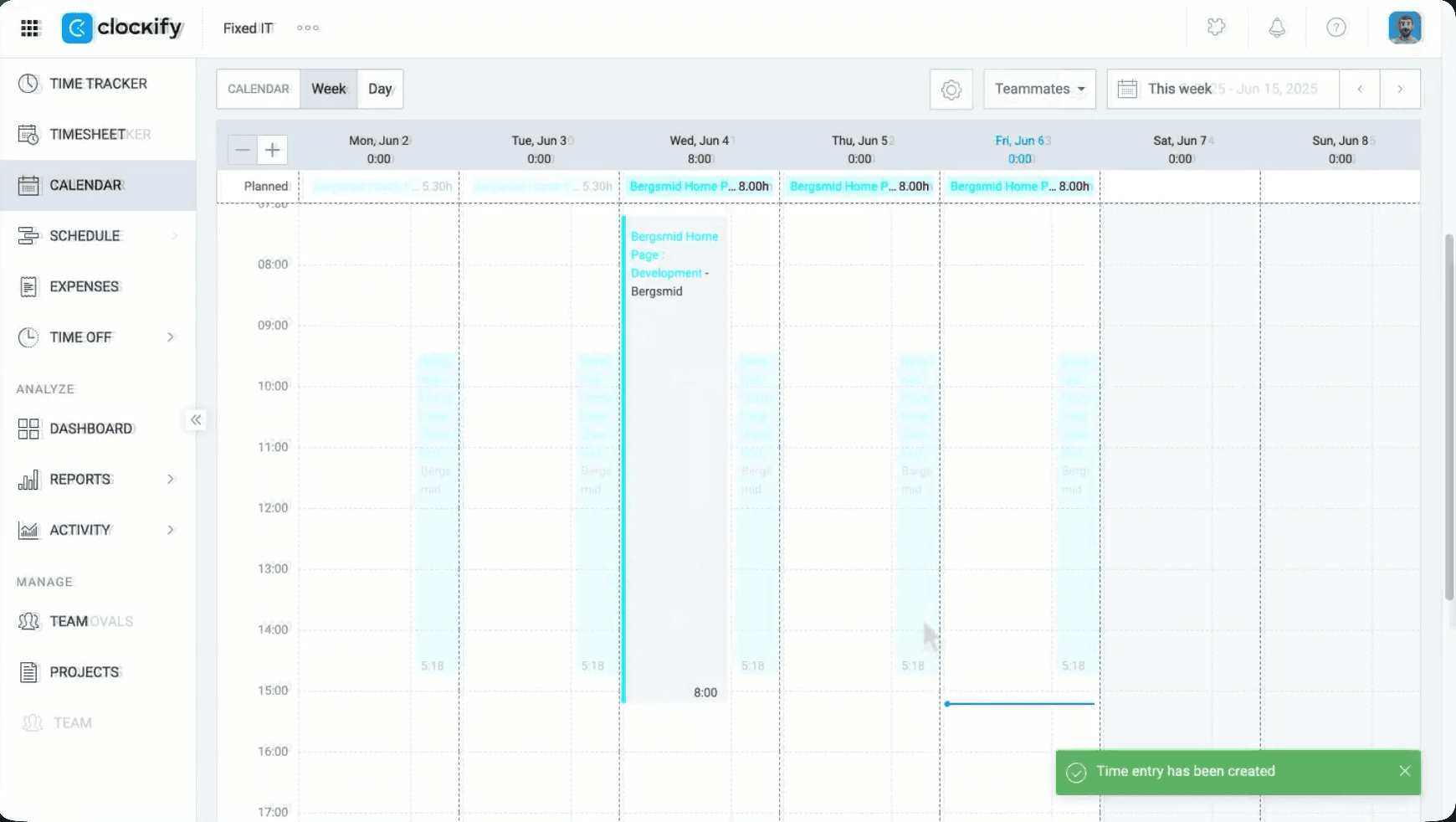The image size is (1456, 822).
Task: Click the Dashboard grid icon
Action: click(x=28, y=429)
